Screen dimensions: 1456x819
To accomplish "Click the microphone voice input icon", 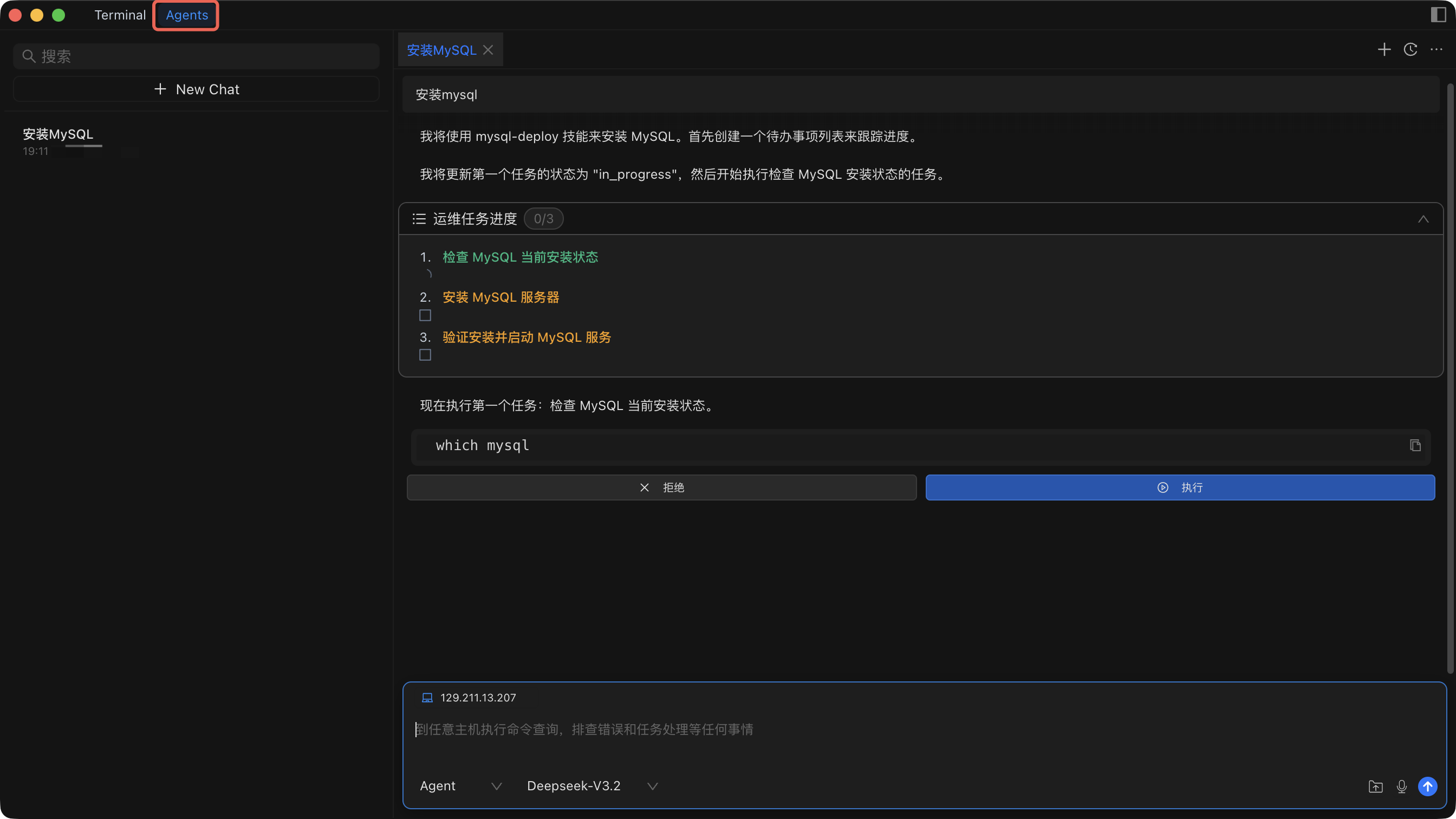I will pyautogui.click(x=1401, y=786).
